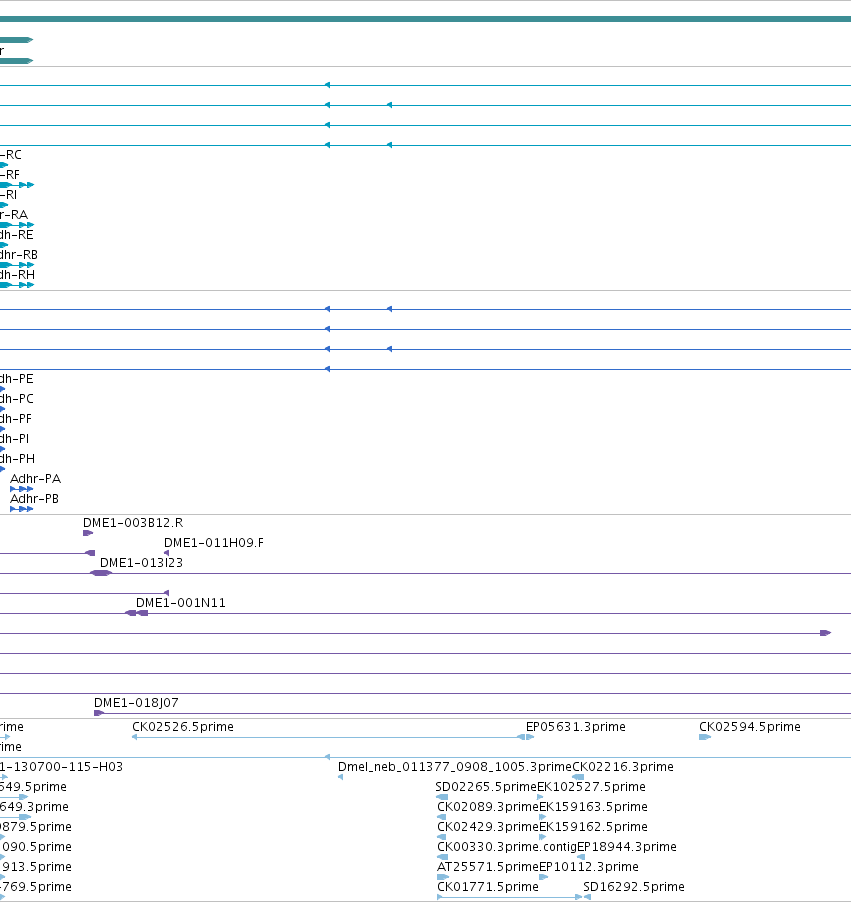Select the SD02265.5prime label
851x902 pixels.
[486, 786]
